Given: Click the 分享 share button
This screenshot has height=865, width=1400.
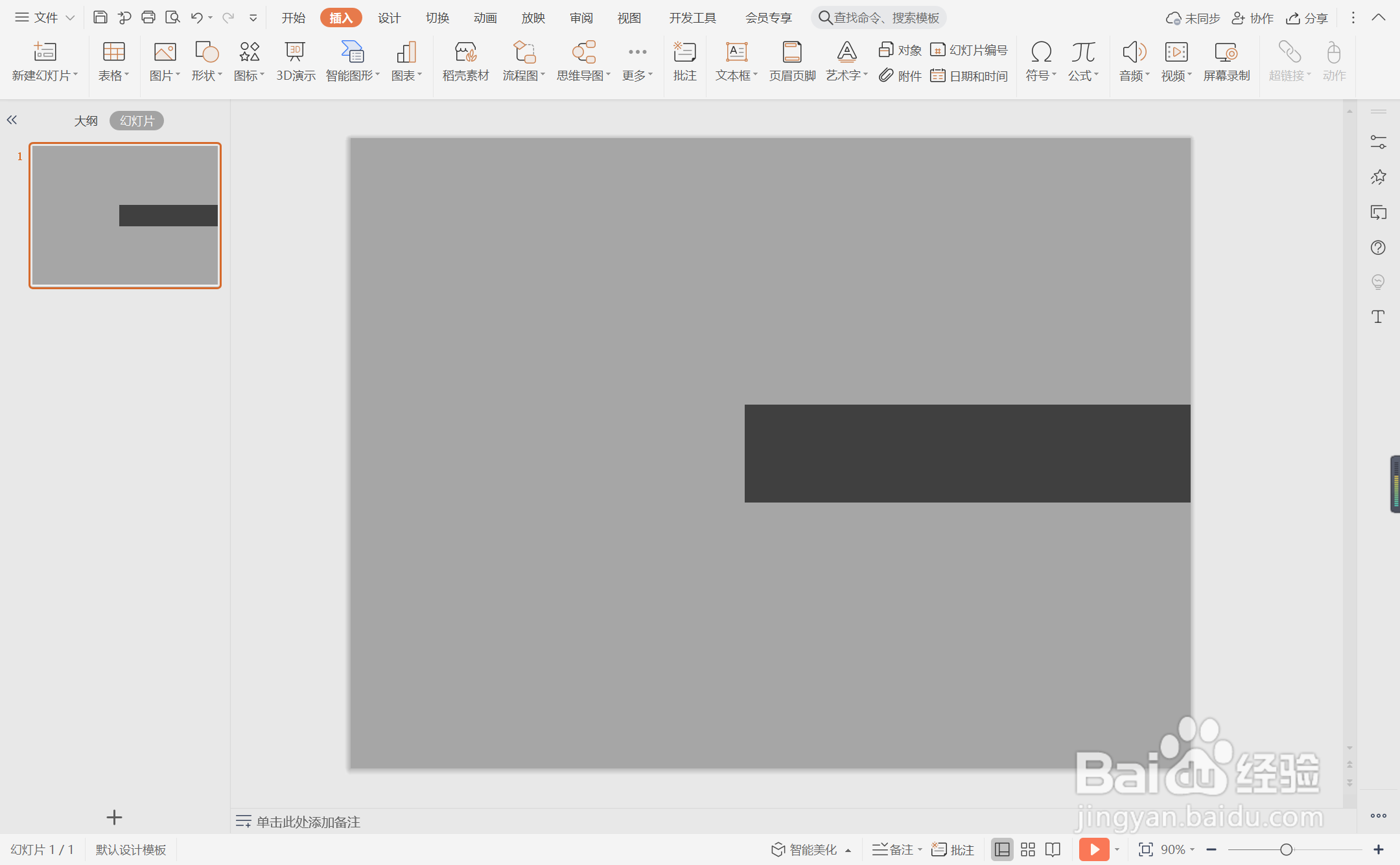Looking at the screenshot, I should [1307, 18].
